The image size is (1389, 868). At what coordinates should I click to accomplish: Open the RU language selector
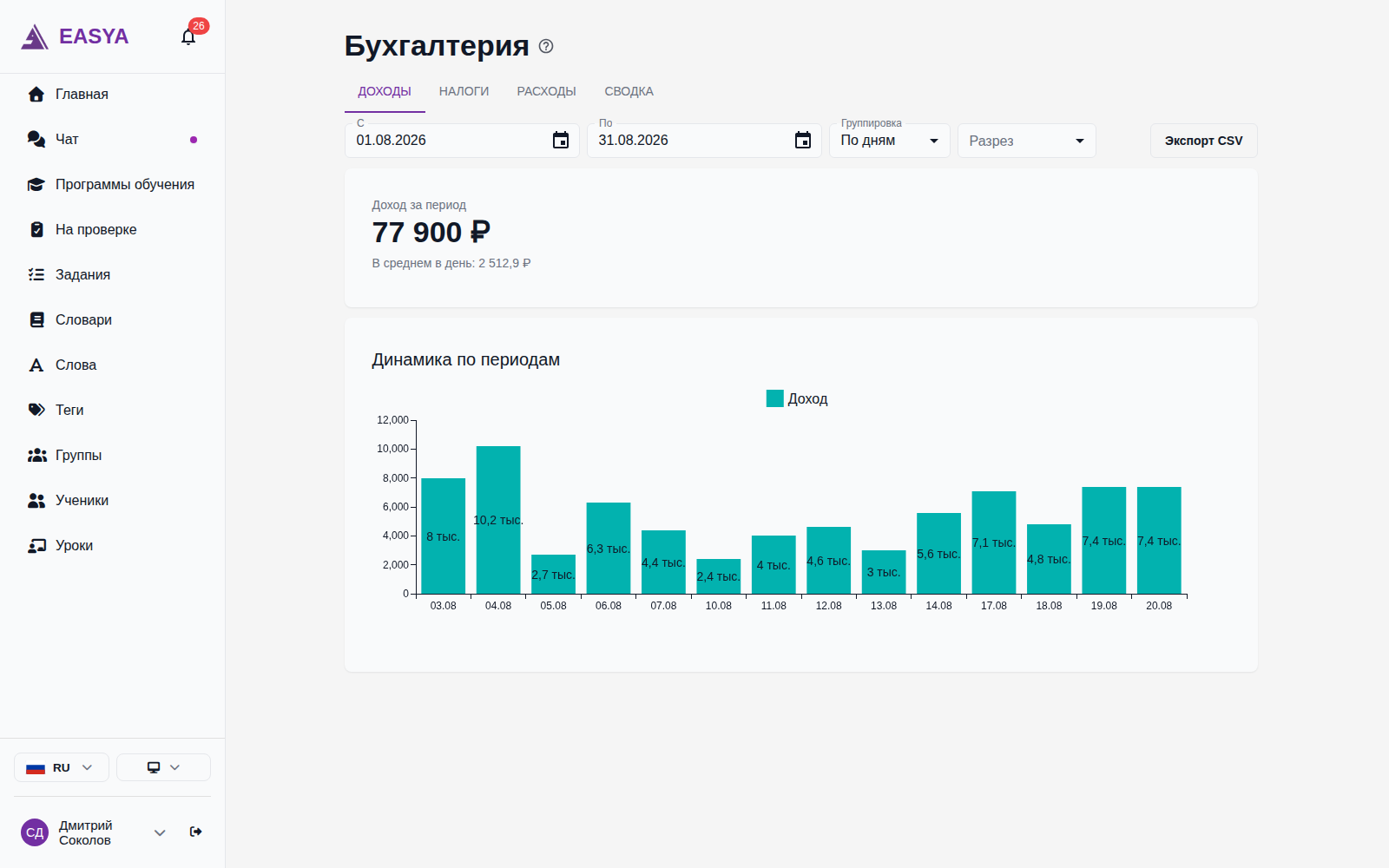(62, 767)
